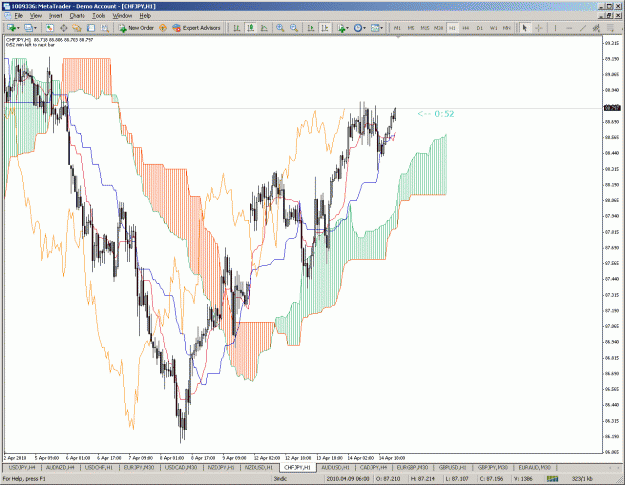Switch to the EURGBP,M30 chart tab
Viewport: 625px width, 485px height.
click(x=412, y=467)
